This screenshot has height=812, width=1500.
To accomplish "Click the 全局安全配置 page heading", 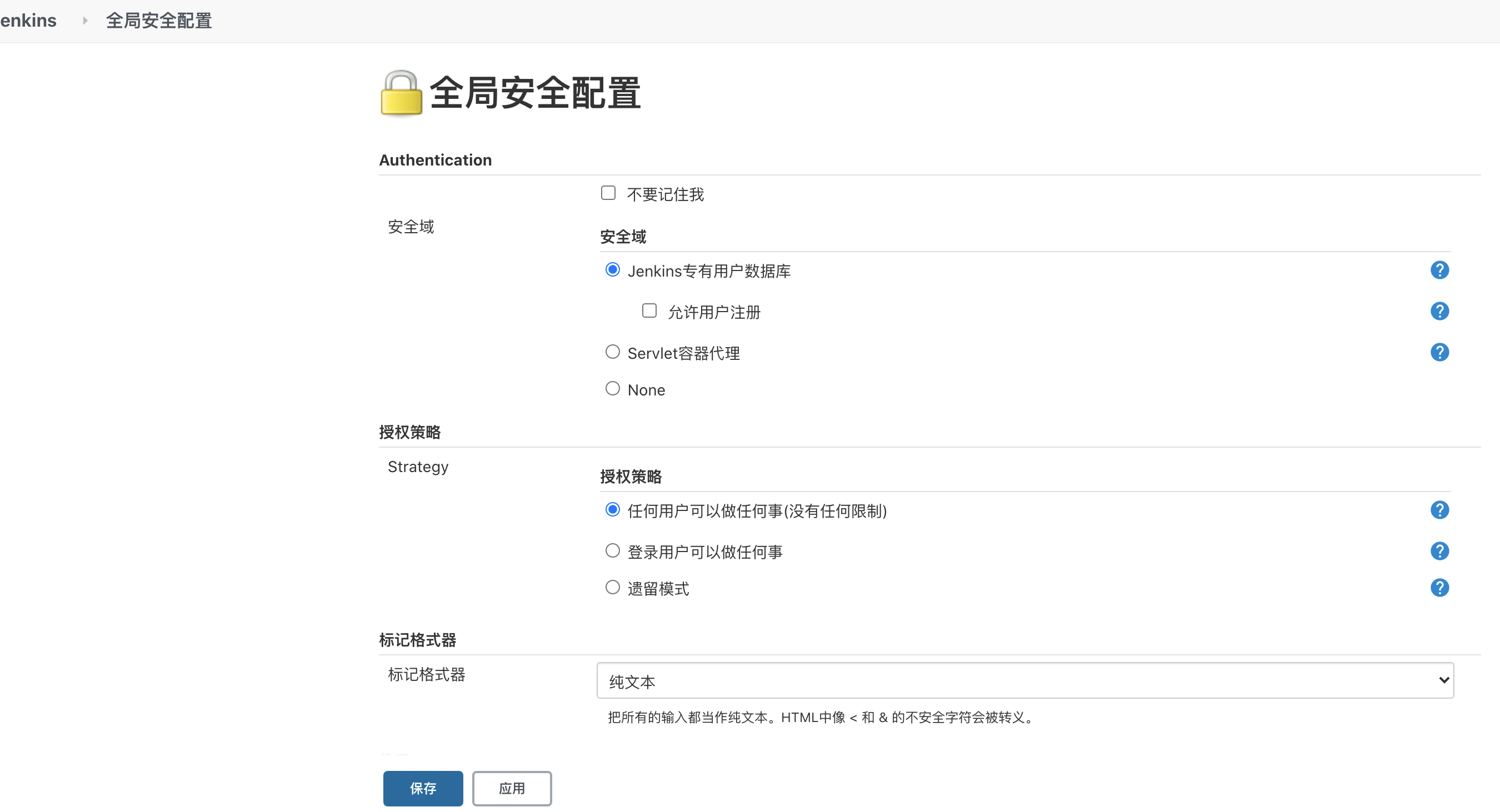I will (534, 93).
